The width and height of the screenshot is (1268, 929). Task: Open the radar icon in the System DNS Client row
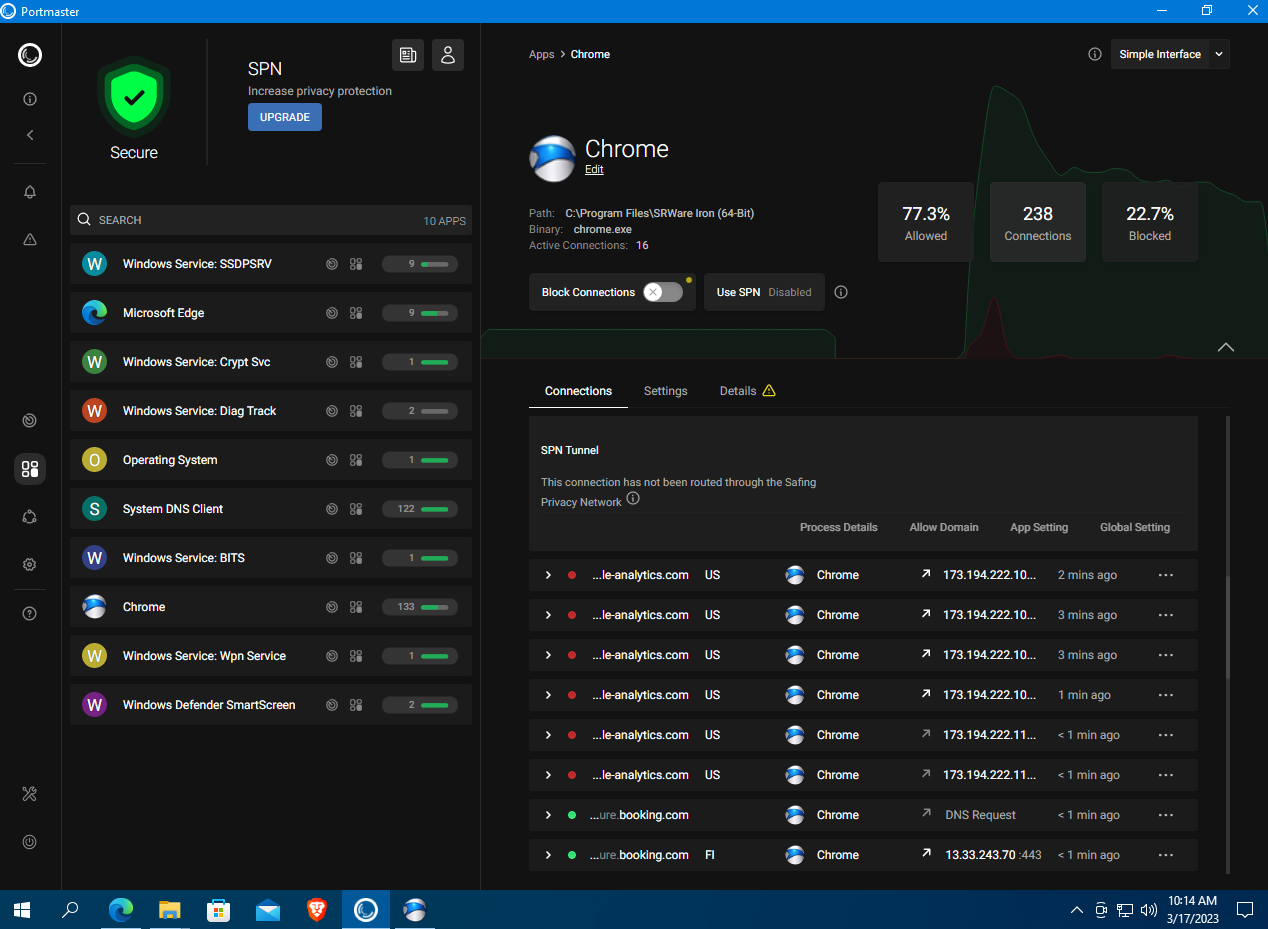[332, 509]
